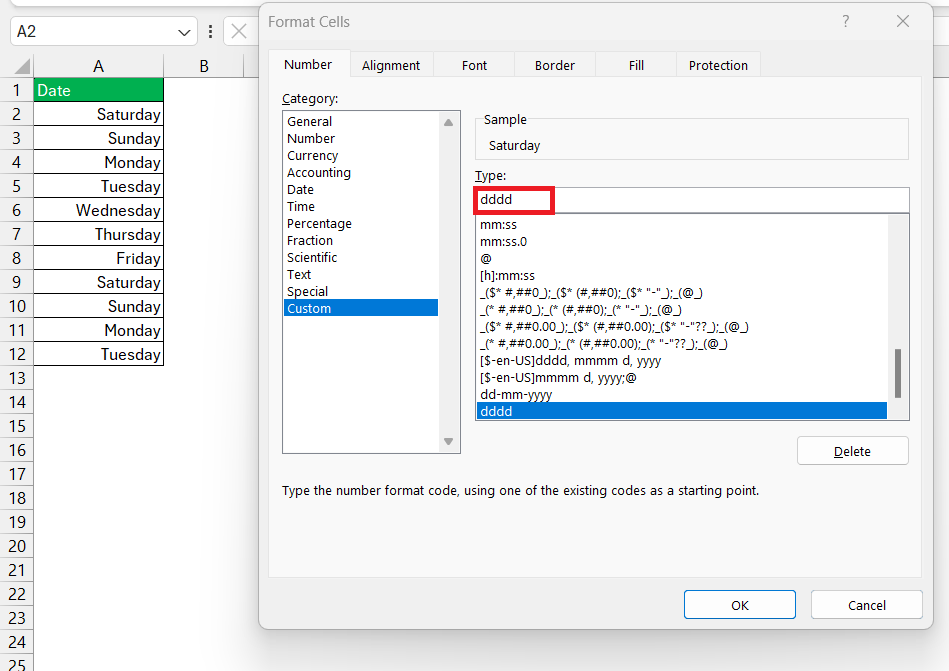Screen dimensions: 949x671
Task: Click the Type input field
Action: [692, 200]
